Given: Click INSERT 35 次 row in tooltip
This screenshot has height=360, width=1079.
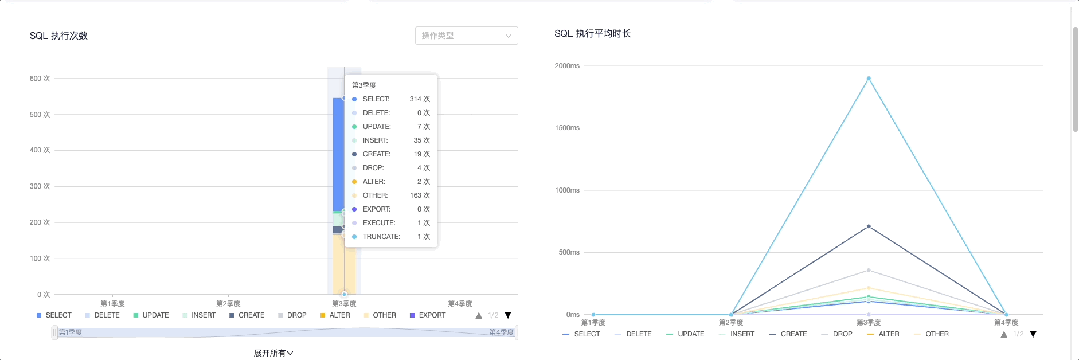Looking at the screenshot, I should tap(391, 140).
